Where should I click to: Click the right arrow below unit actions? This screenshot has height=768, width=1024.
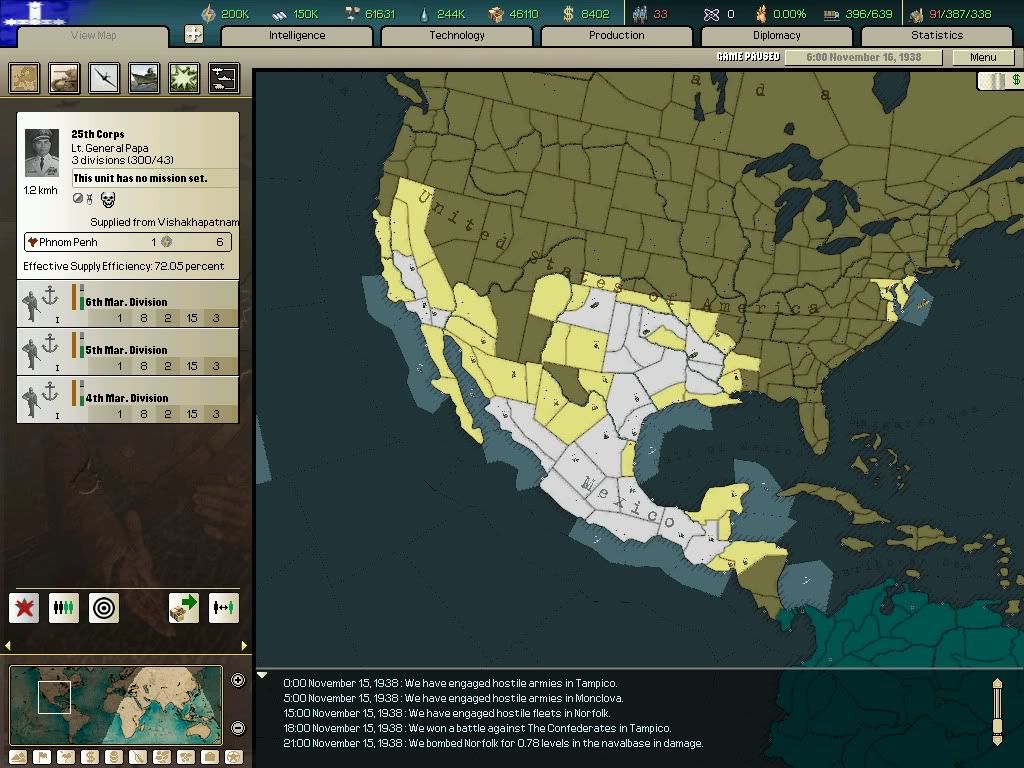coord(244,645)
